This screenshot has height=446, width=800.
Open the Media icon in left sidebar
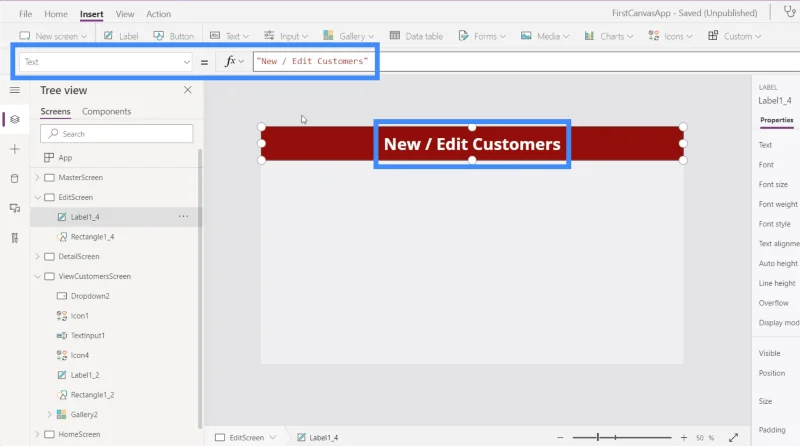[x=15, y=208]
